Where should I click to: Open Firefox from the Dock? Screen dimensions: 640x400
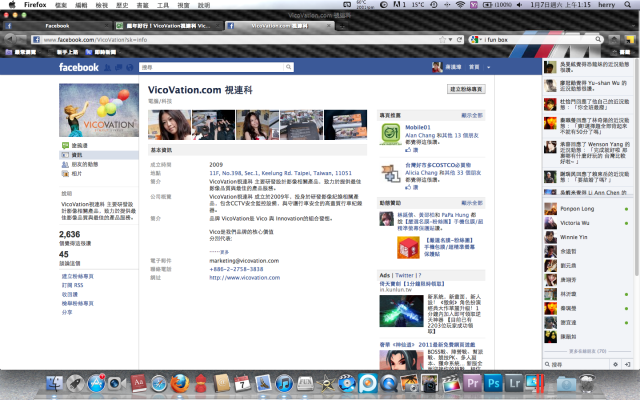point(180,384)
